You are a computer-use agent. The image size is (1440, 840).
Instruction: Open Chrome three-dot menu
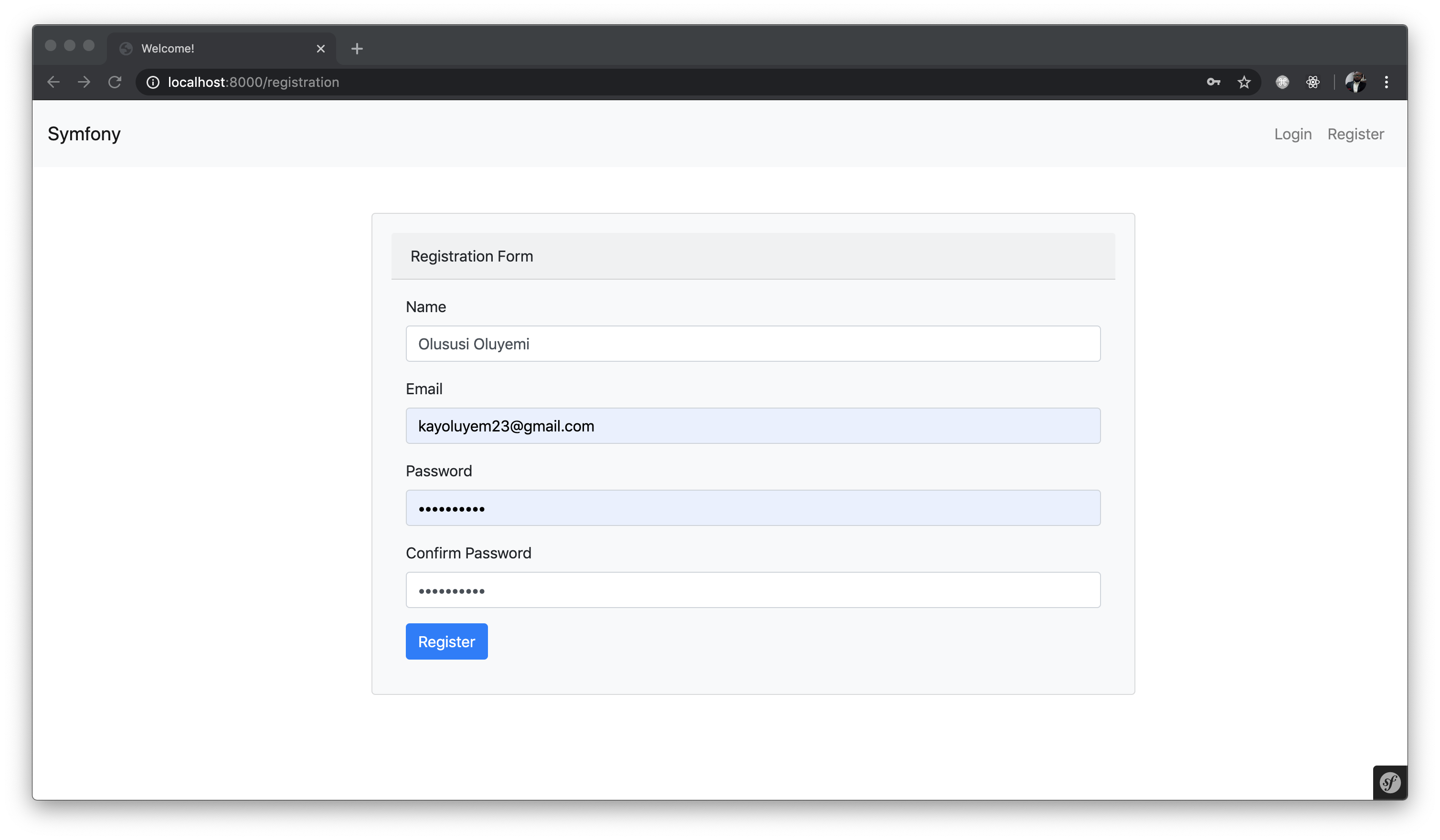coord(1386,82)
